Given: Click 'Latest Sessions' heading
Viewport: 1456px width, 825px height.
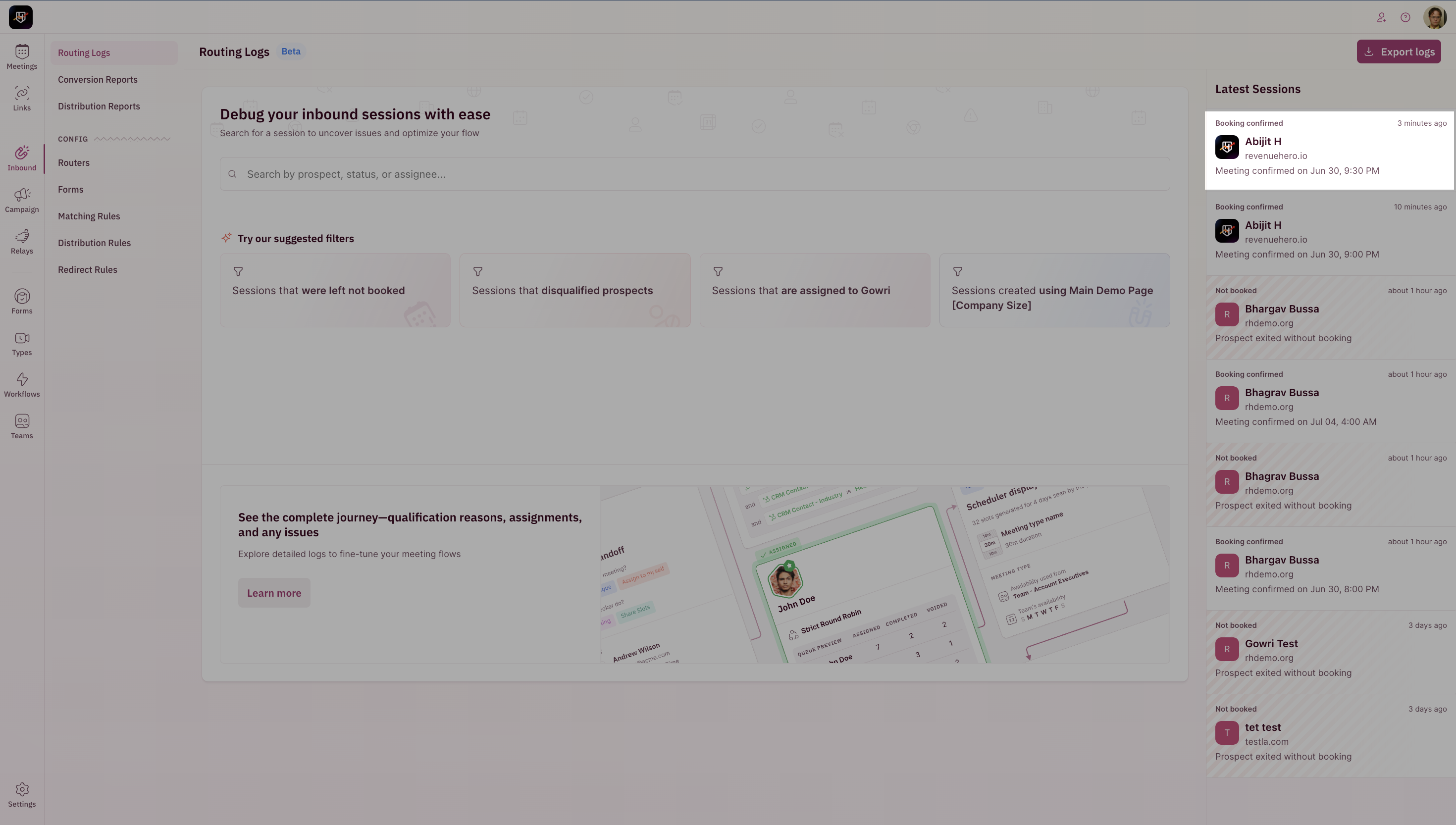Looking at the screenshot, I should pos(1258,89).
